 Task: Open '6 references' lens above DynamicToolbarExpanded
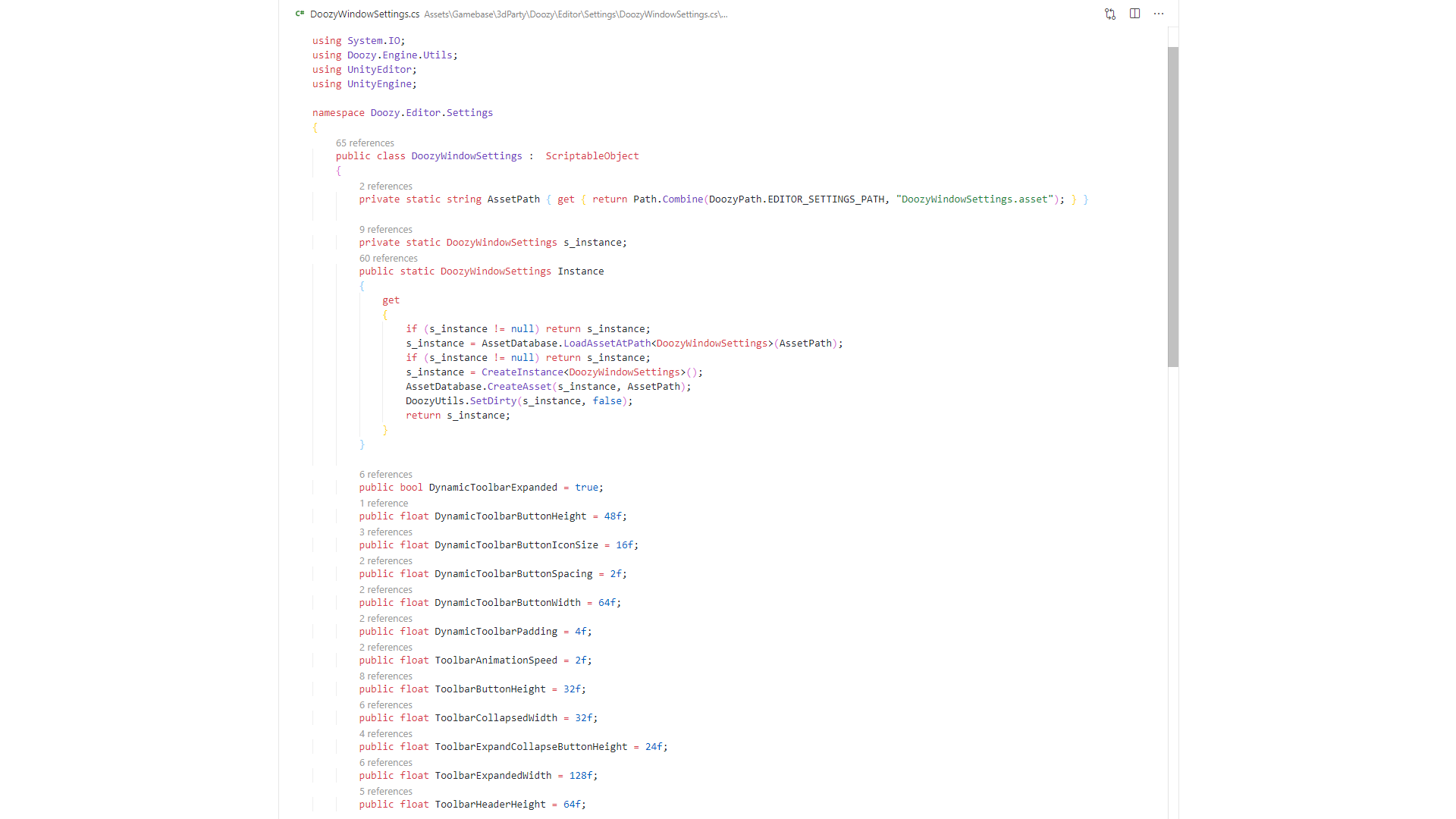click(x=386, y=475)
